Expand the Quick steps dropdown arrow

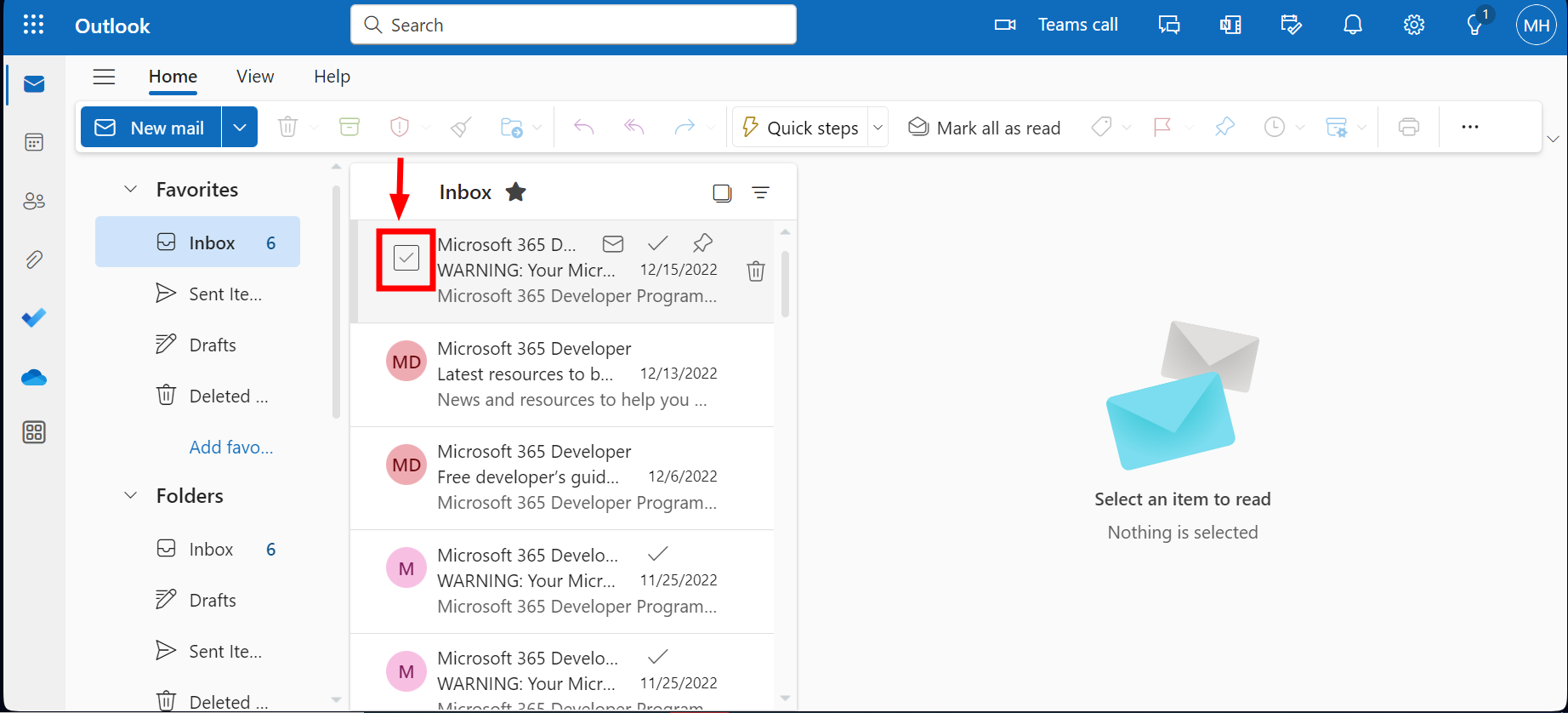coord(878,128)
